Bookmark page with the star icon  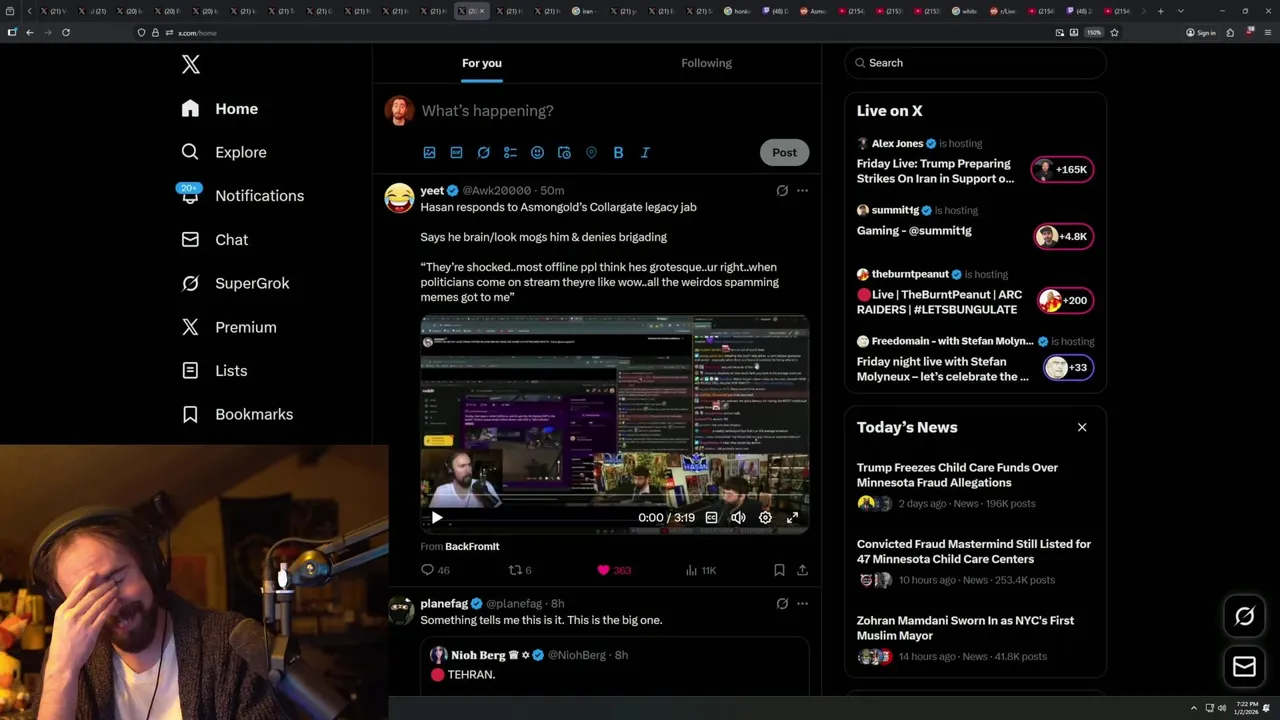tap(1114, 33)
